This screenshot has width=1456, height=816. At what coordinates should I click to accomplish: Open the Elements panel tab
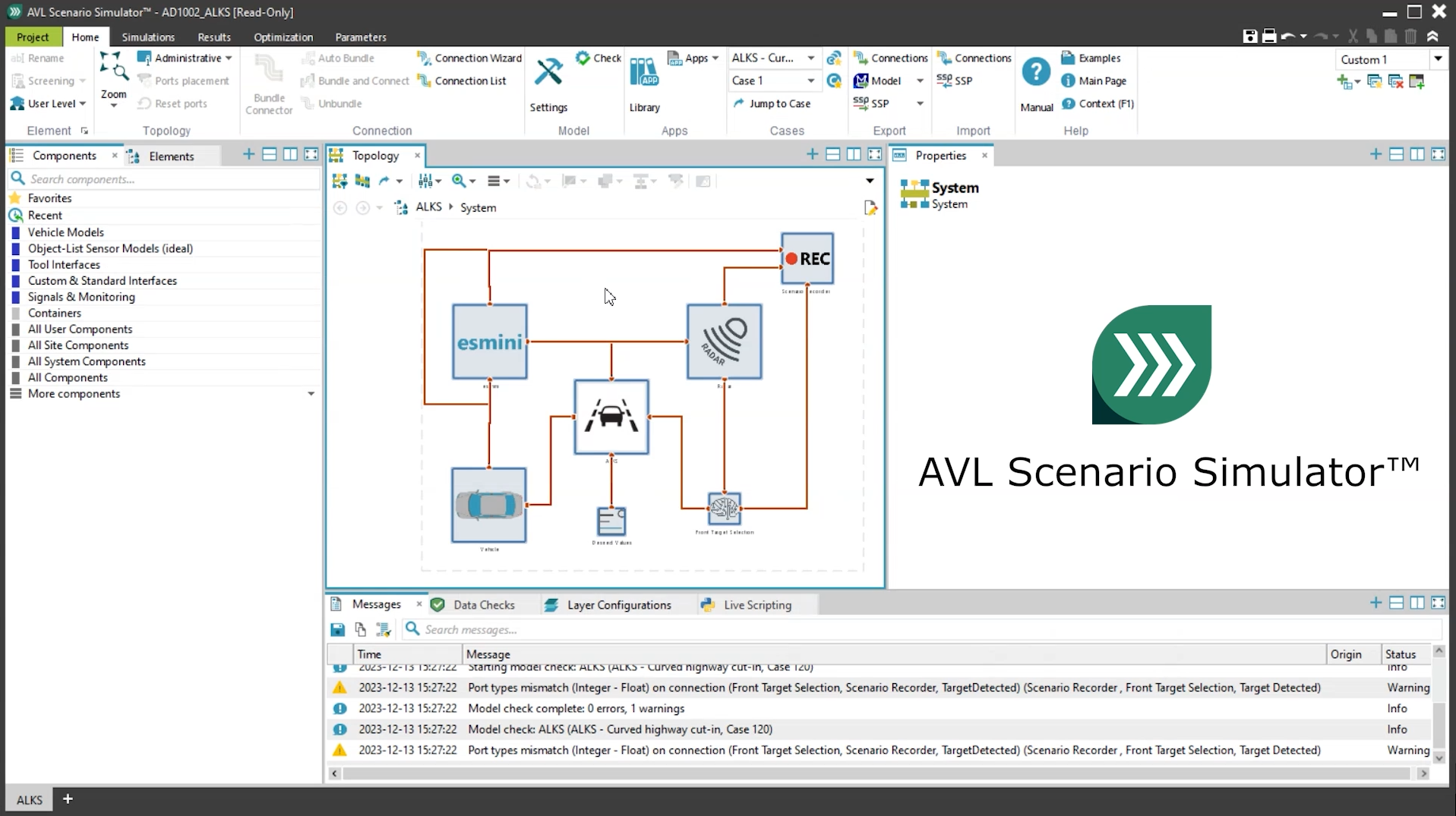click(x=171, y=156)
